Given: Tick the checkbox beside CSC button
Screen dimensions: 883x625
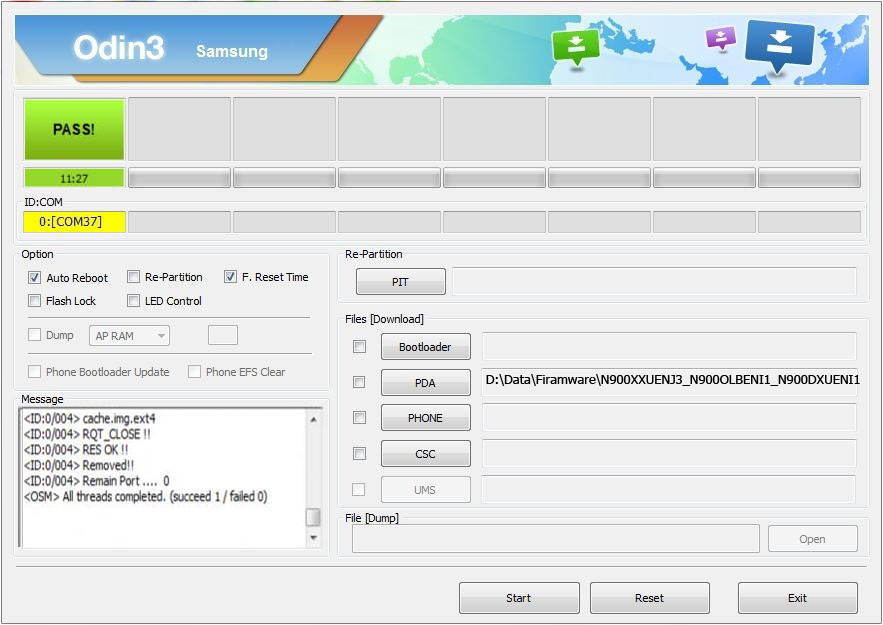Looking at the screenshot, I should point(359,454).
